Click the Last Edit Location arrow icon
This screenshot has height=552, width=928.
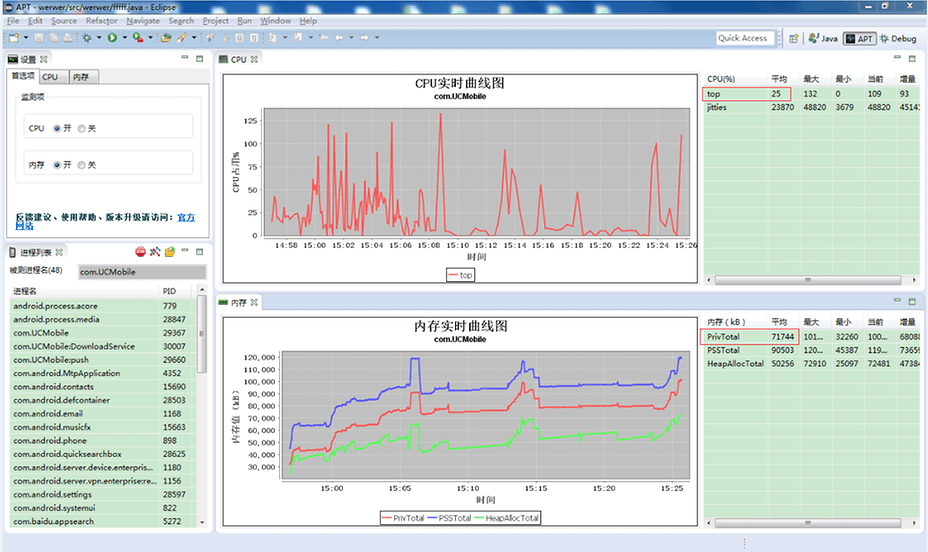click(324, 38)
